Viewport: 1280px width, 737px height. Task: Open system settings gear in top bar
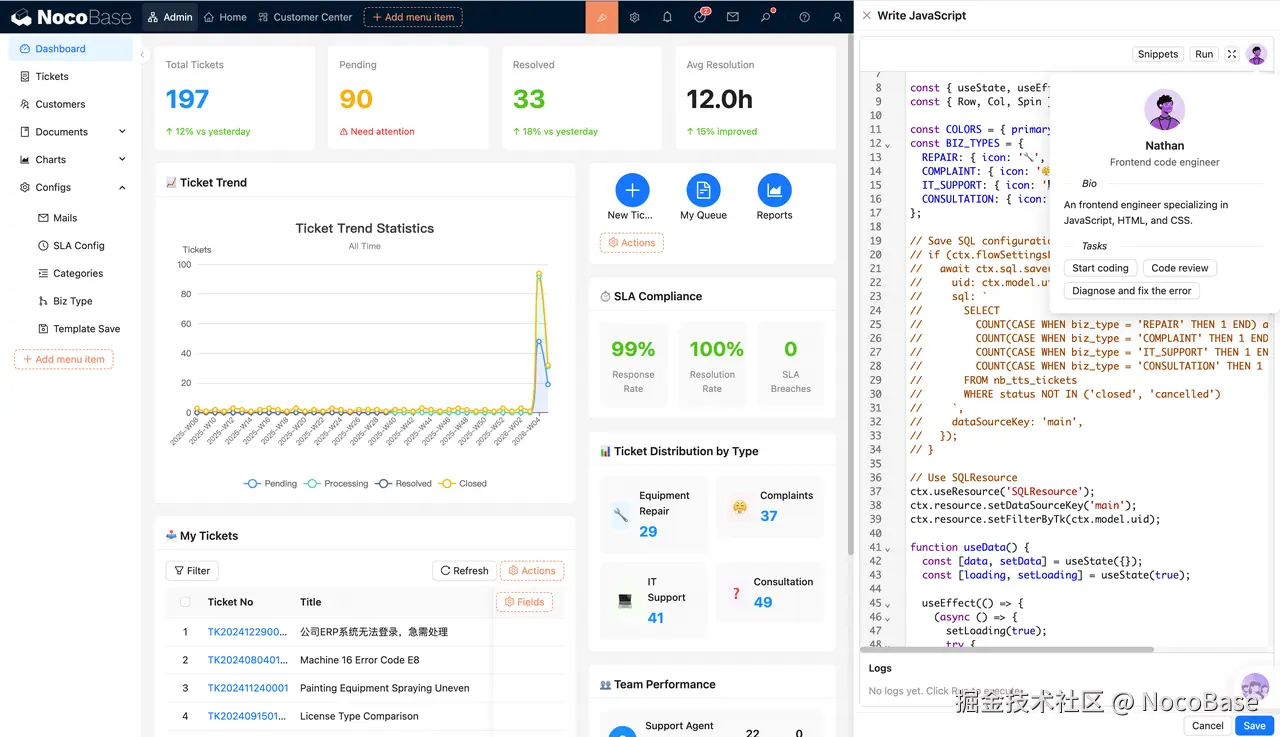click(x=635, y=17)
